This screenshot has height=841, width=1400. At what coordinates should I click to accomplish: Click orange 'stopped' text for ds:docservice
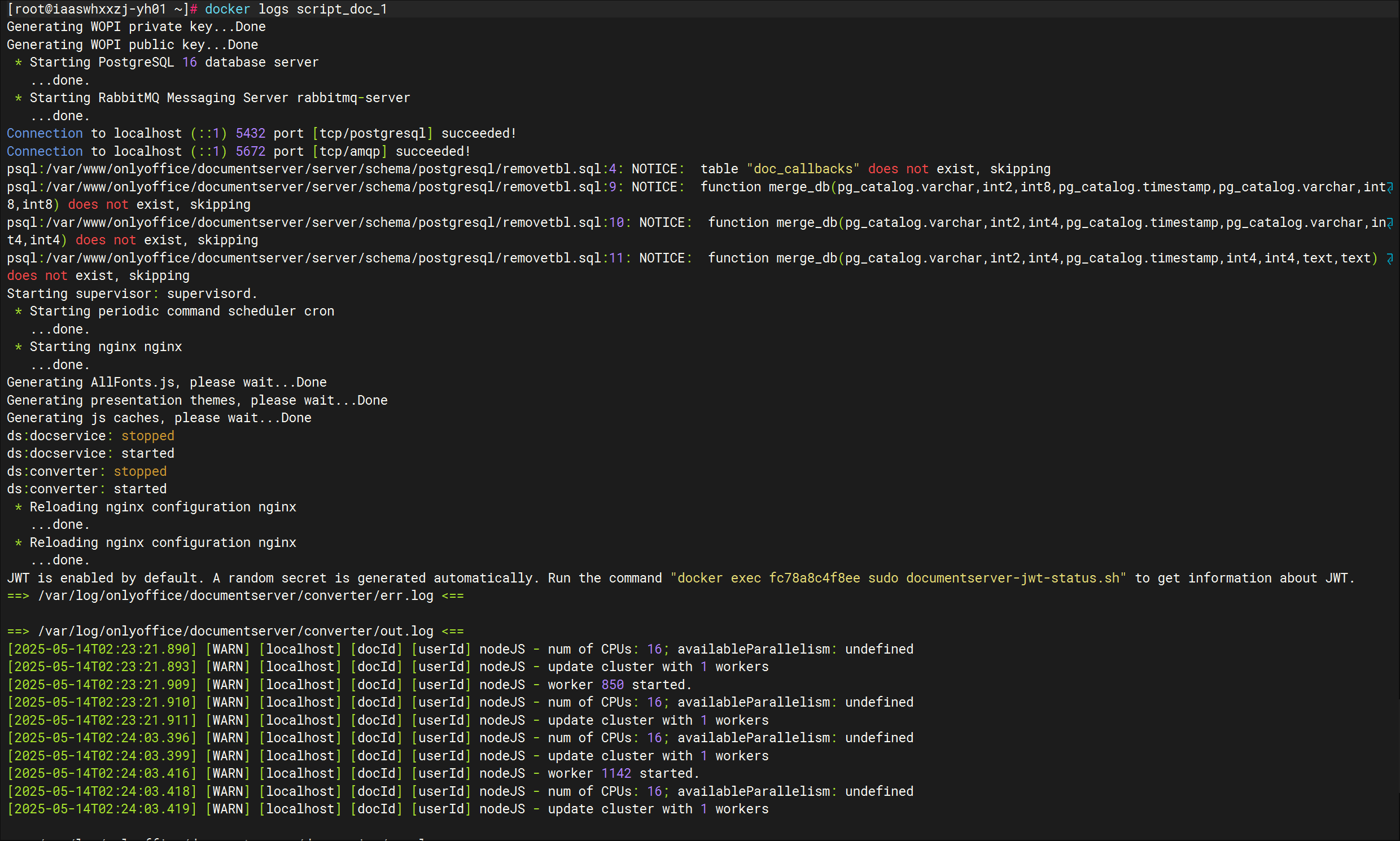click(x=147, y=436)
